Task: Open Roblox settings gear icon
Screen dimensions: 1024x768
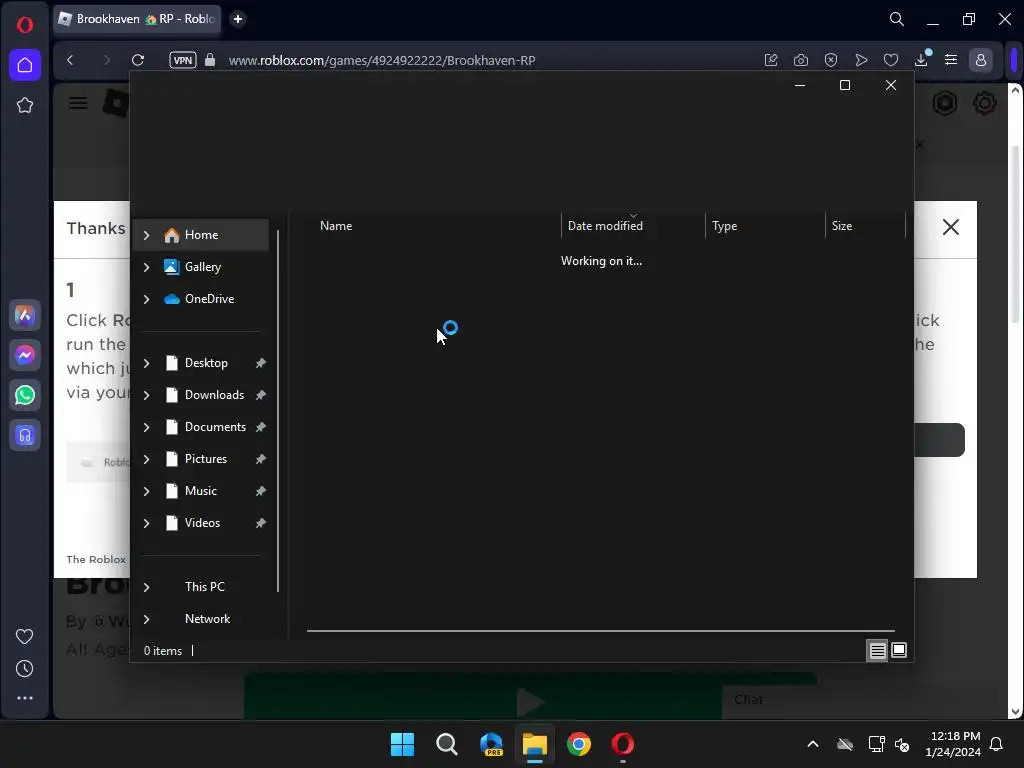Action: pyautogui.click(x=984, y=103)
